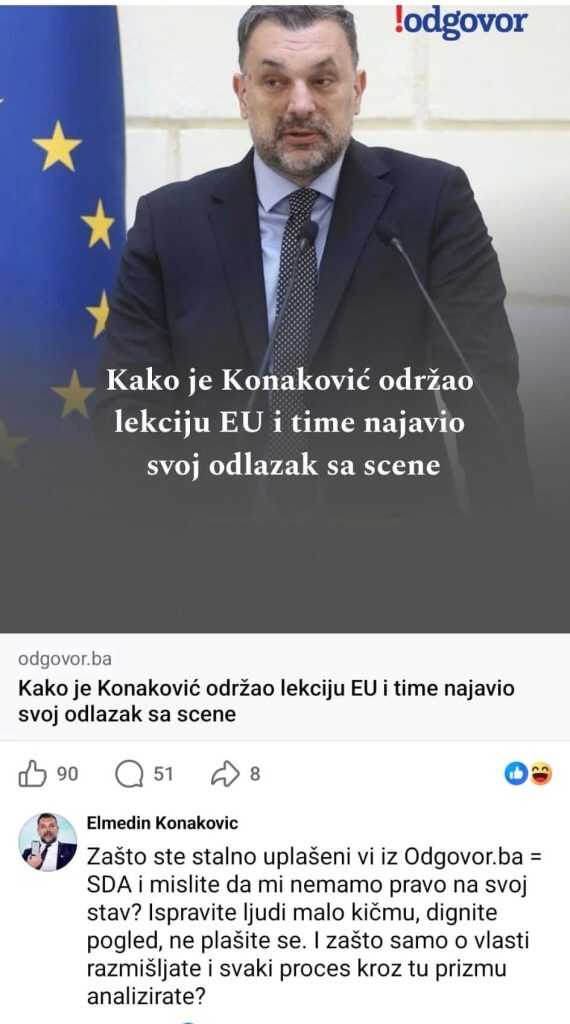
Task: Click the !odgovor logo on the image
Action: (x=460, y=22)
